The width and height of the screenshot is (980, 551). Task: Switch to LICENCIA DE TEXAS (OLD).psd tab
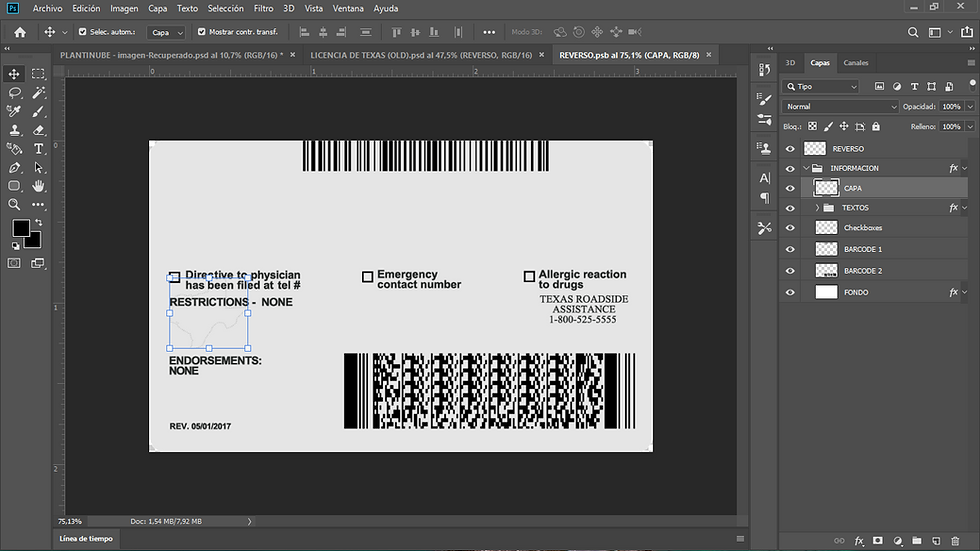(421, 55)
